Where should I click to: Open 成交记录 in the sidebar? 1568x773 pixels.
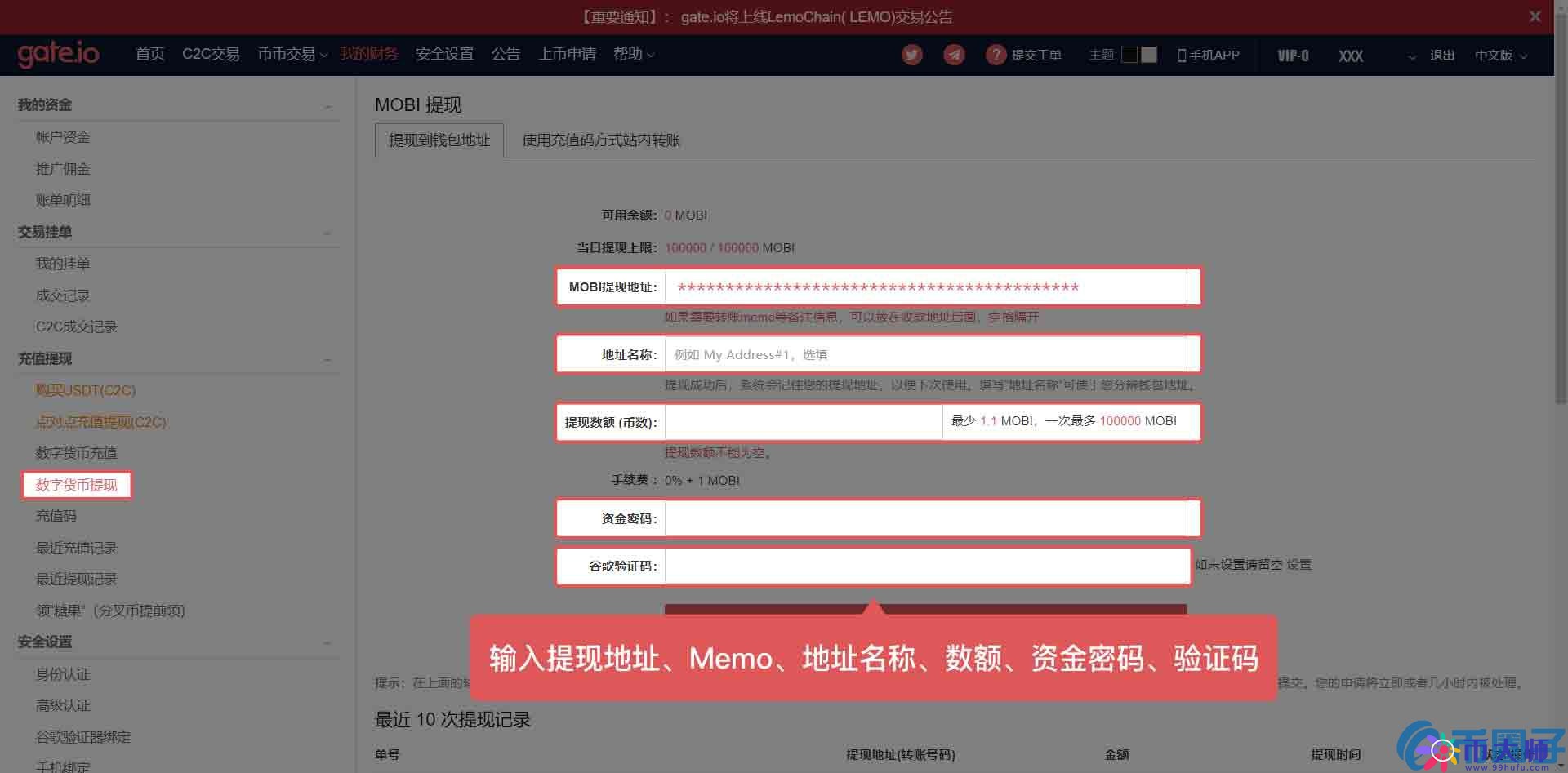tap(63, 295)
